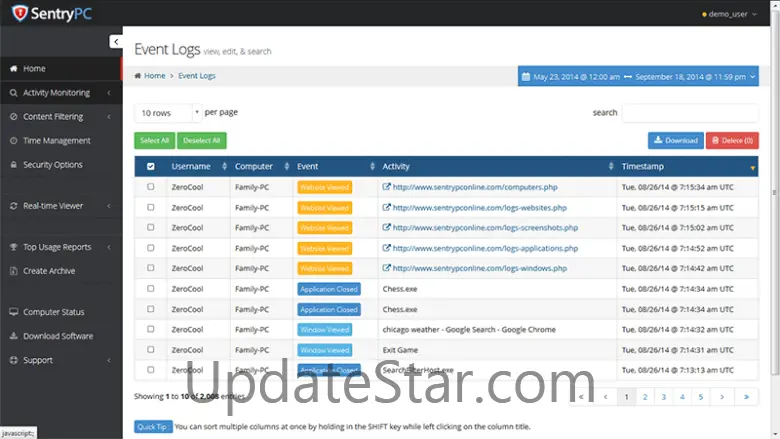This screenshot has height=439, width=780.
Task: Click the Activity Monitoring magnifier icon
Action: point(13,93)
